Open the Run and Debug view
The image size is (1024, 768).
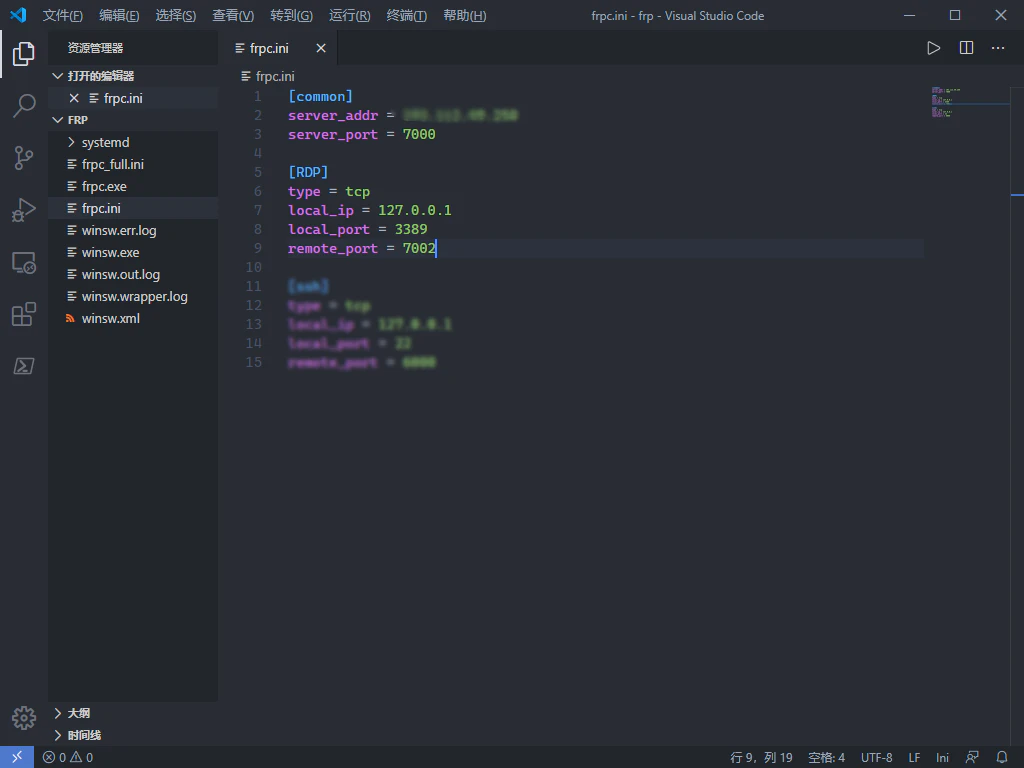coord(24,210)
